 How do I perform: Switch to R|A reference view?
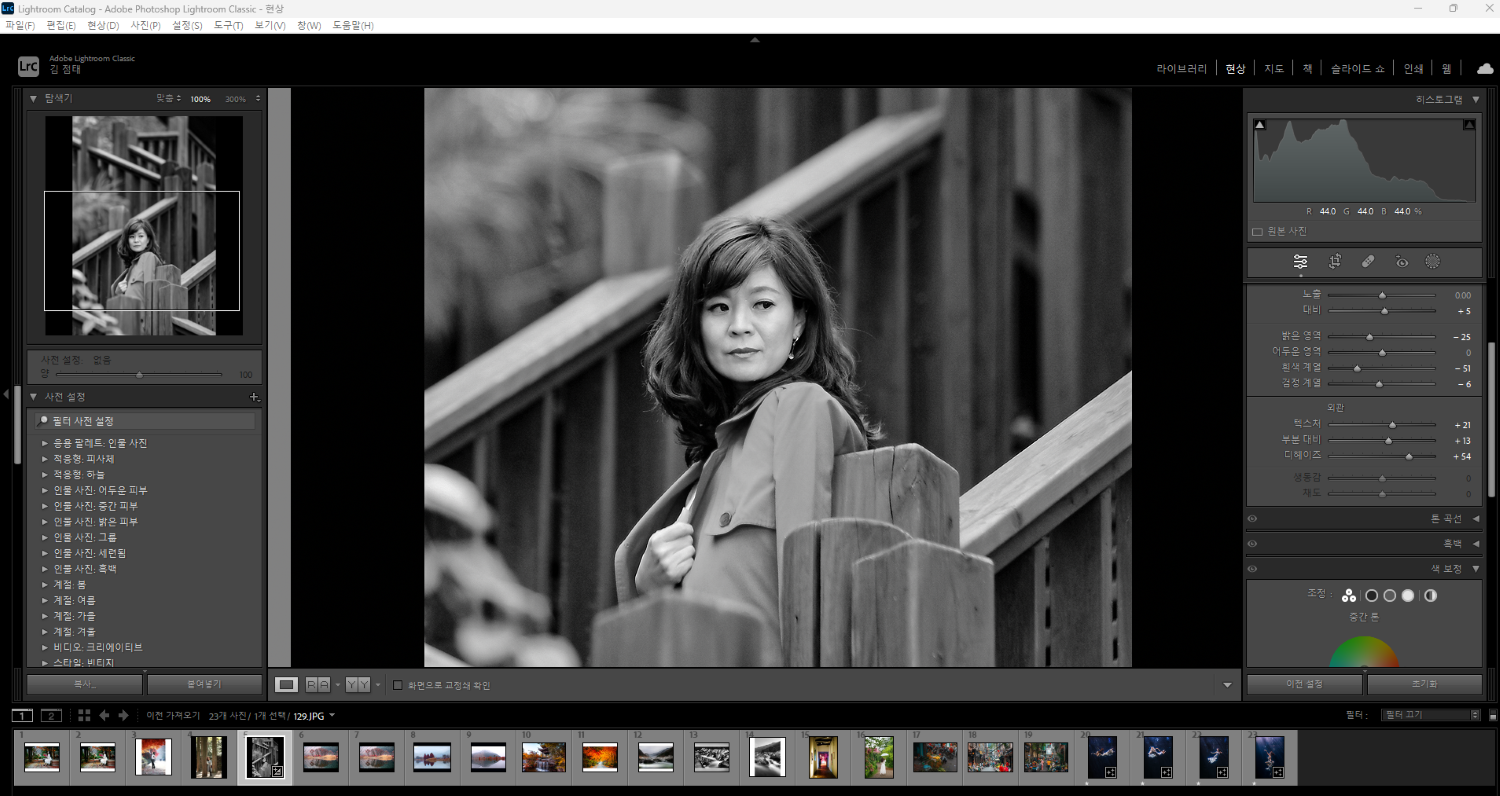pos(317,685)
